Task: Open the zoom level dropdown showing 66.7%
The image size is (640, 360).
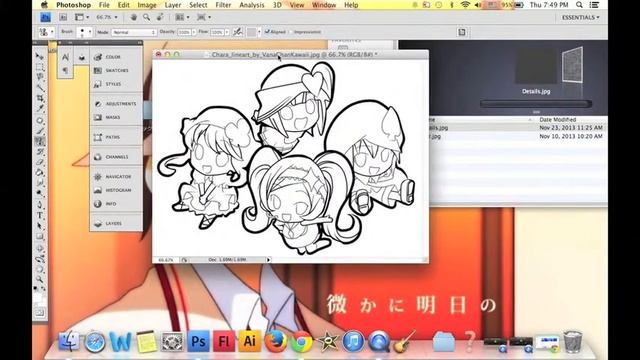Action: point(107,17)
